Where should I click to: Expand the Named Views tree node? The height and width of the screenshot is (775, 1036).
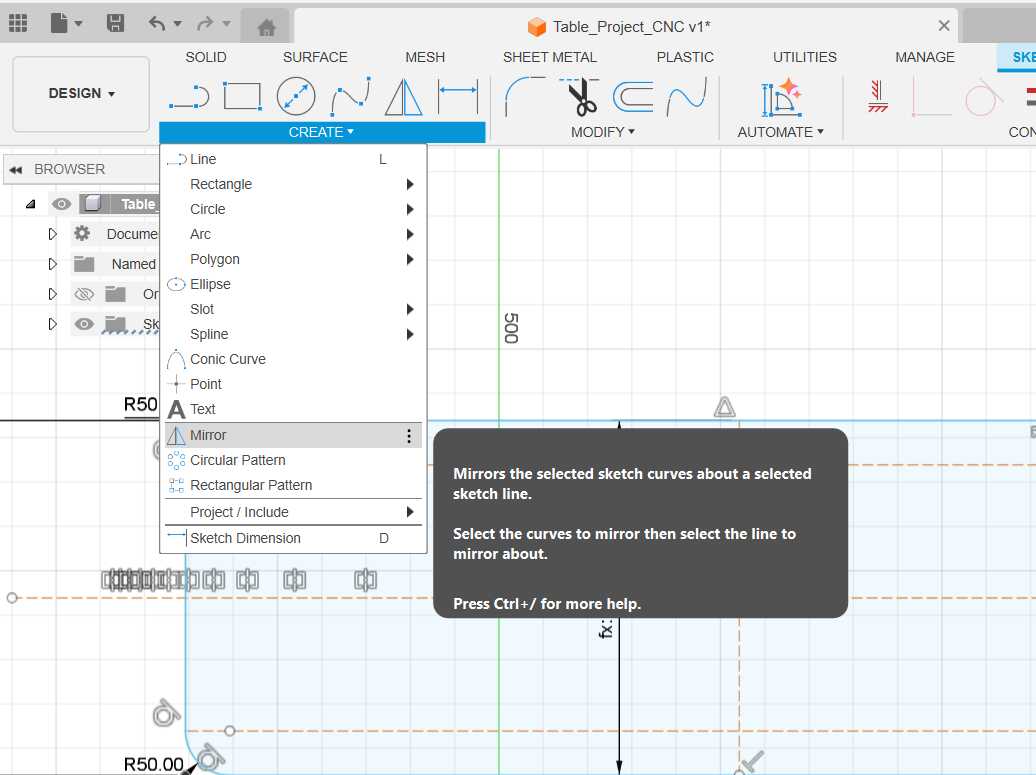point(53,264)
